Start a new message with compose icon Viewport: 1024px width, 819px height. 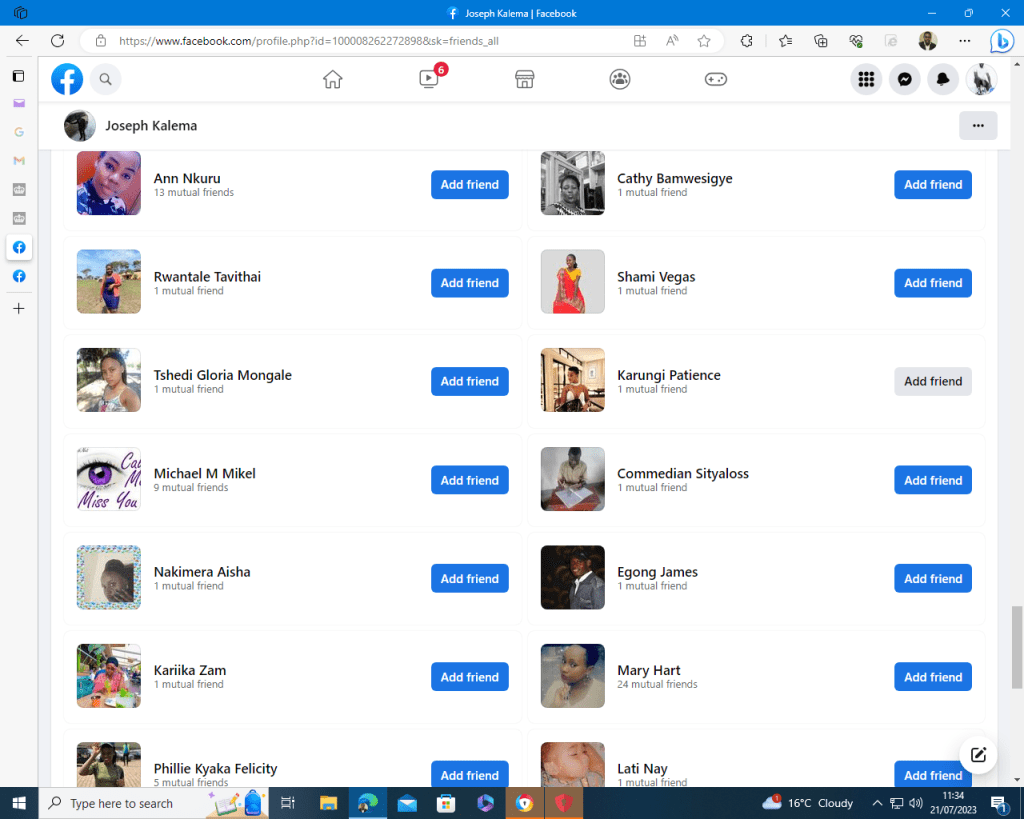(978, 755)
